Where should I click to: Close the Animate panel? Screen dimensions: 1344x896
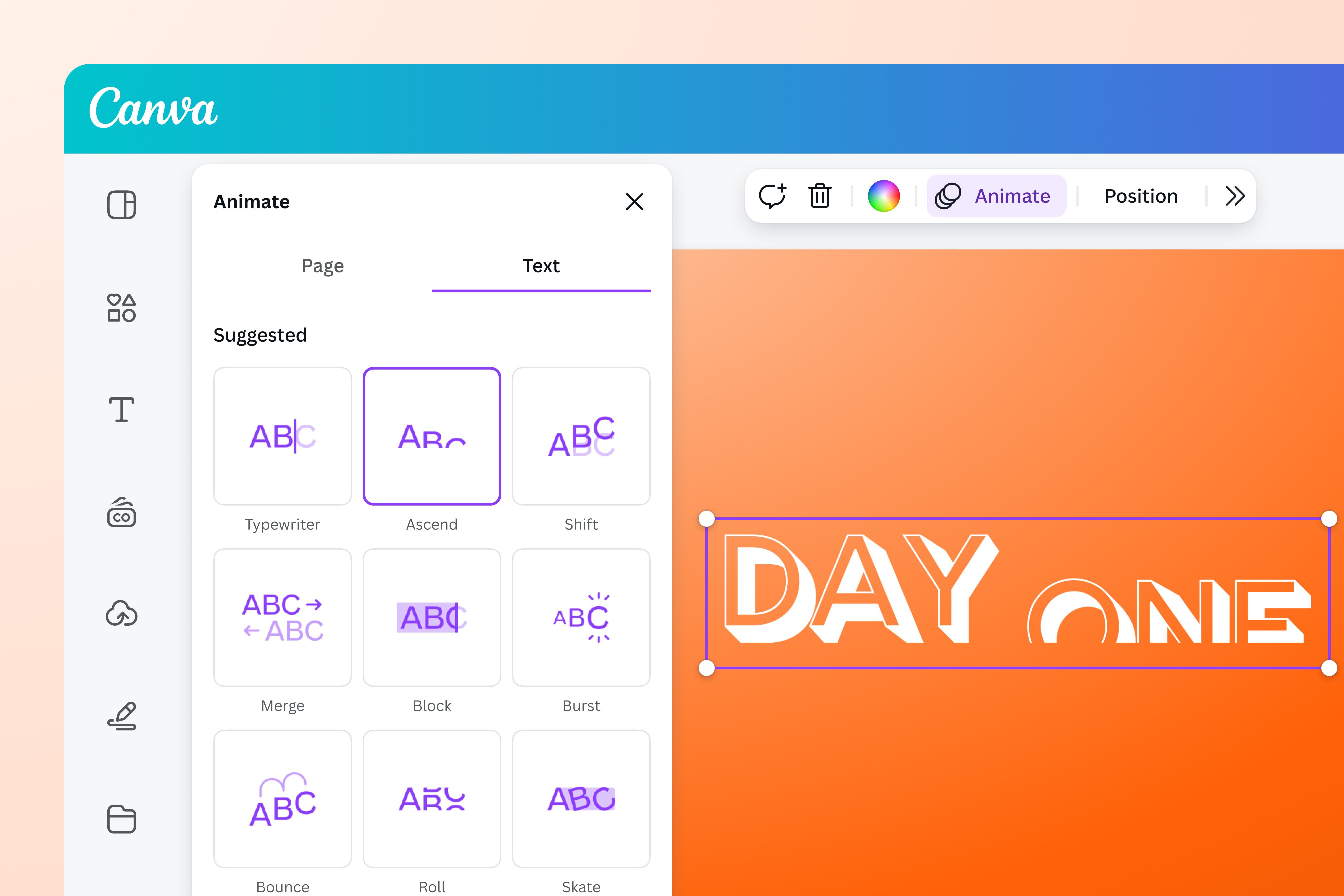coord(635,202)
